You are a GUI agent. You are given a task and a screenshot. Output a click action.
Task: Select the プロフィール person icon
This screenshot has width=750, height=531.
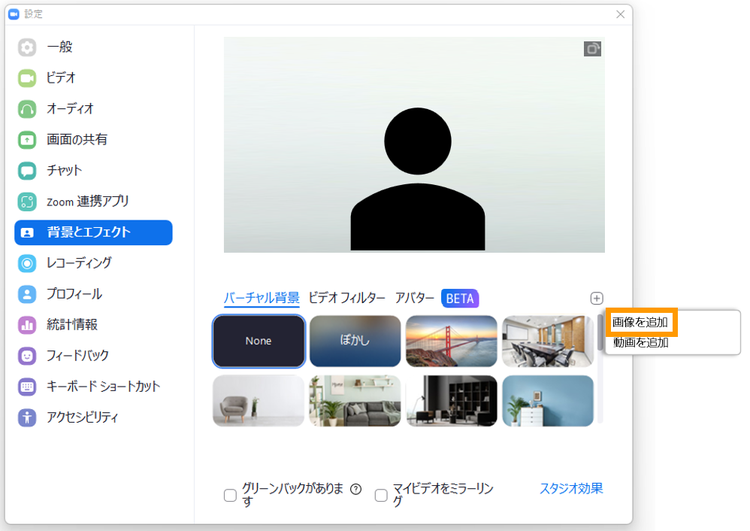pyautogui.click(x=27, y=294)
